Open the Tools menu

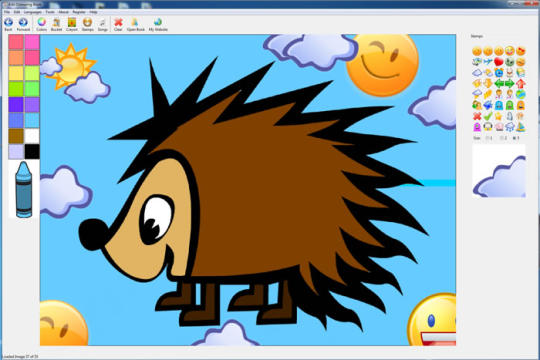pyautogui.click(x=50, y=12)
